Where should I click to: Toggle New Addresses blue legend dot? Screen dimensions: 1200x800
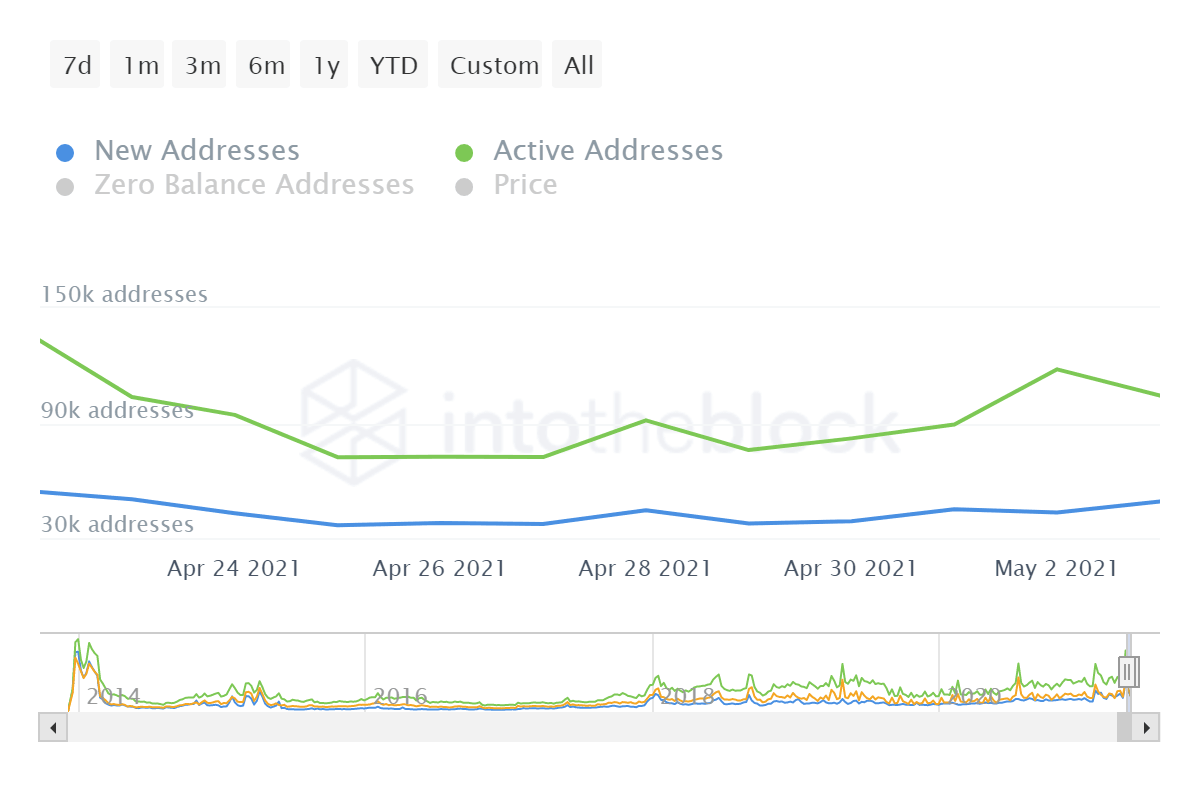(x=65, y=153)
